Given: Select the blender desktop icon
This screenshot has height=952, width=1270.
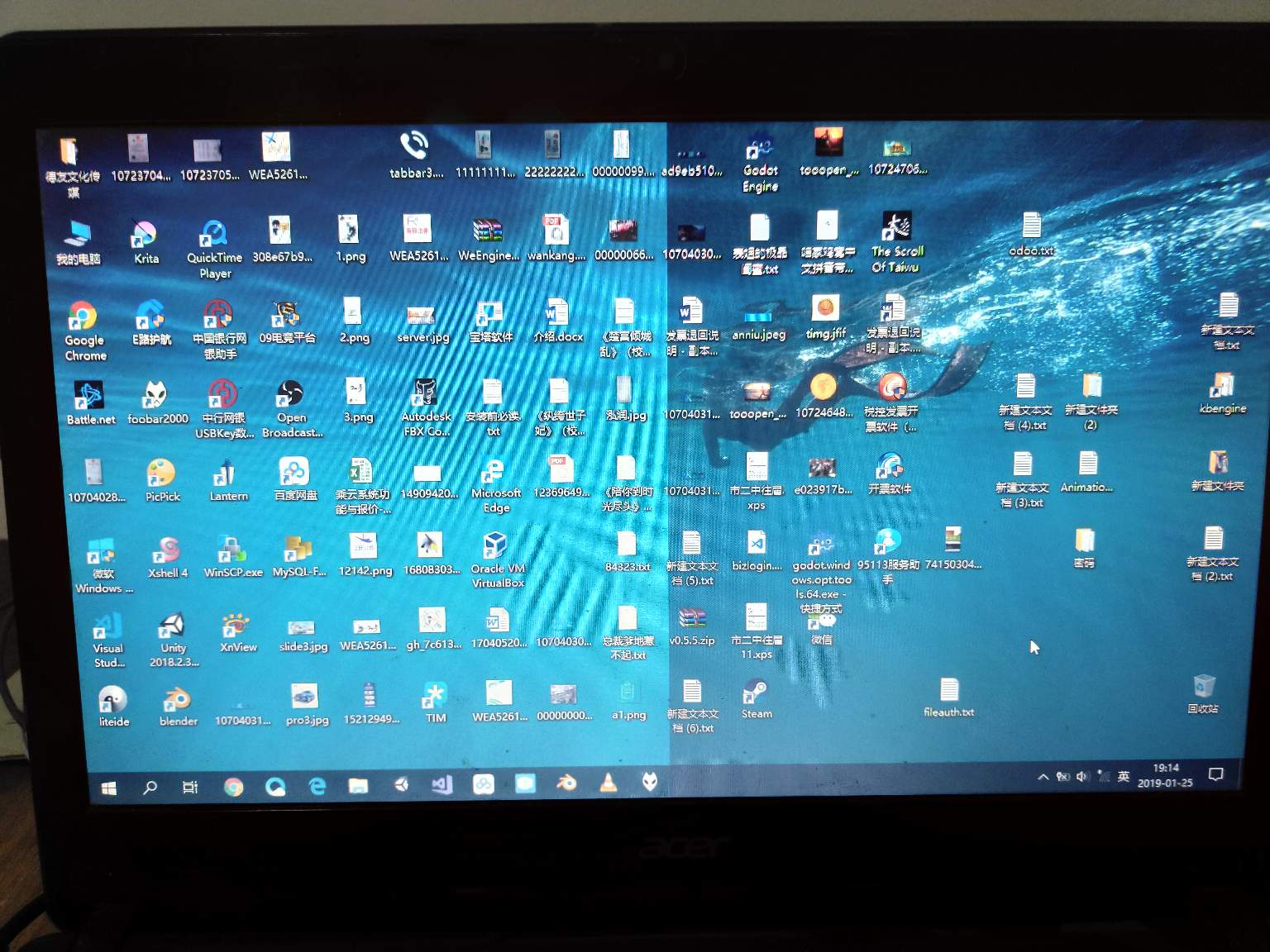Looking at the screenshot, I should (x=177, y=701).
